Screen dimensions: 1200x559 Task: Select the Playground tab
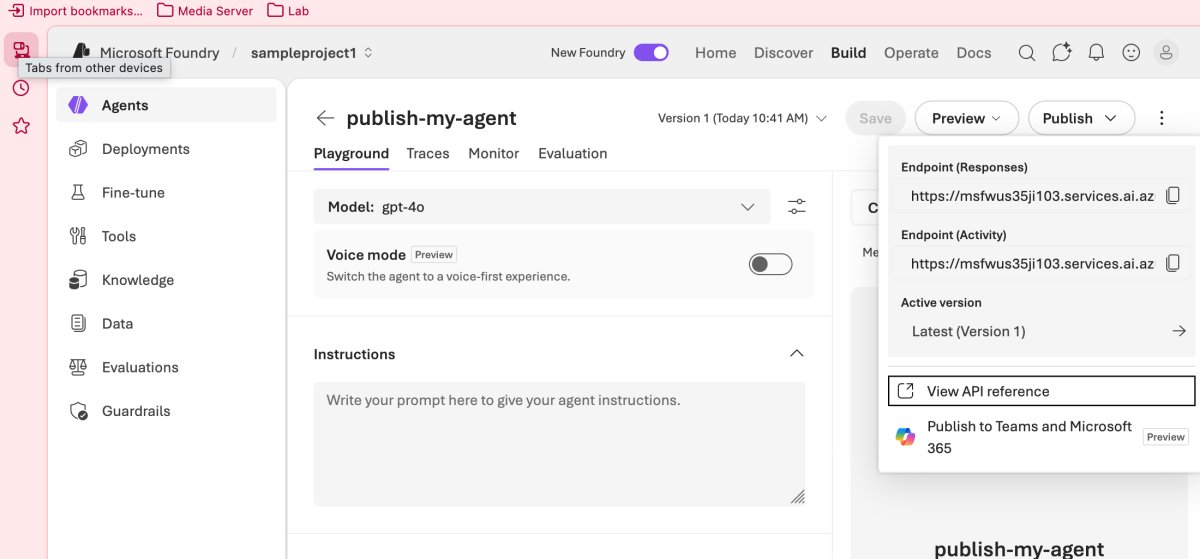[x=351, y=153]
